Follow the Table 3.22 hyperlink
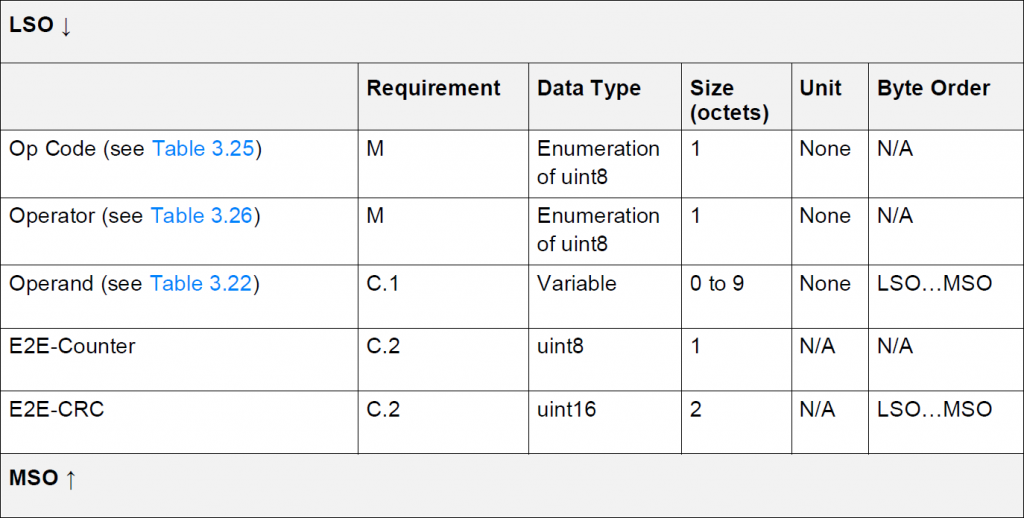Viewport: 1024px width, 518px height. tap(204, 284)
